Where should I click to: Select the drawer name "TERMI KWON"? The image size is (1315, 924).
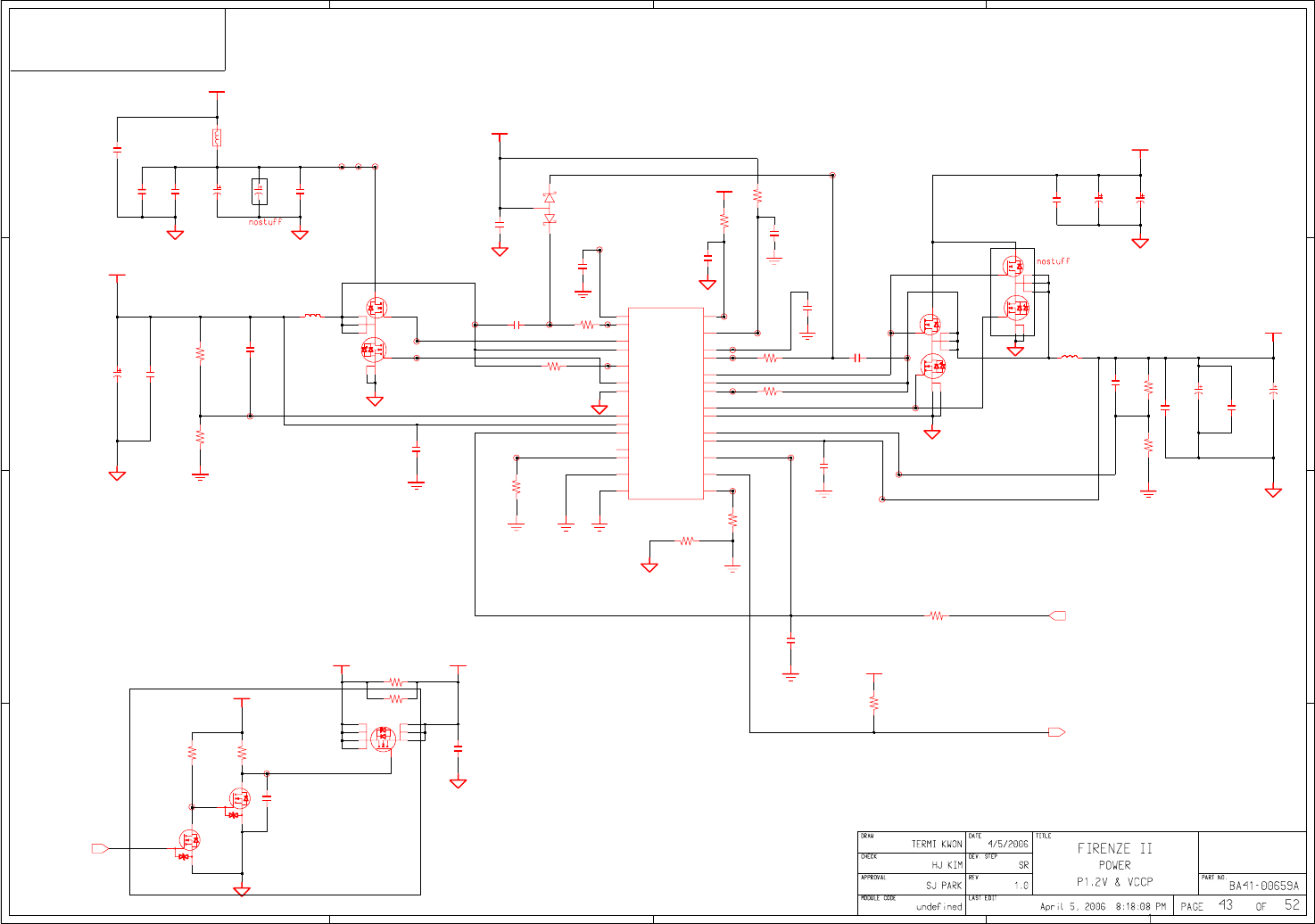pyautogui.click(x=937, y=844)
